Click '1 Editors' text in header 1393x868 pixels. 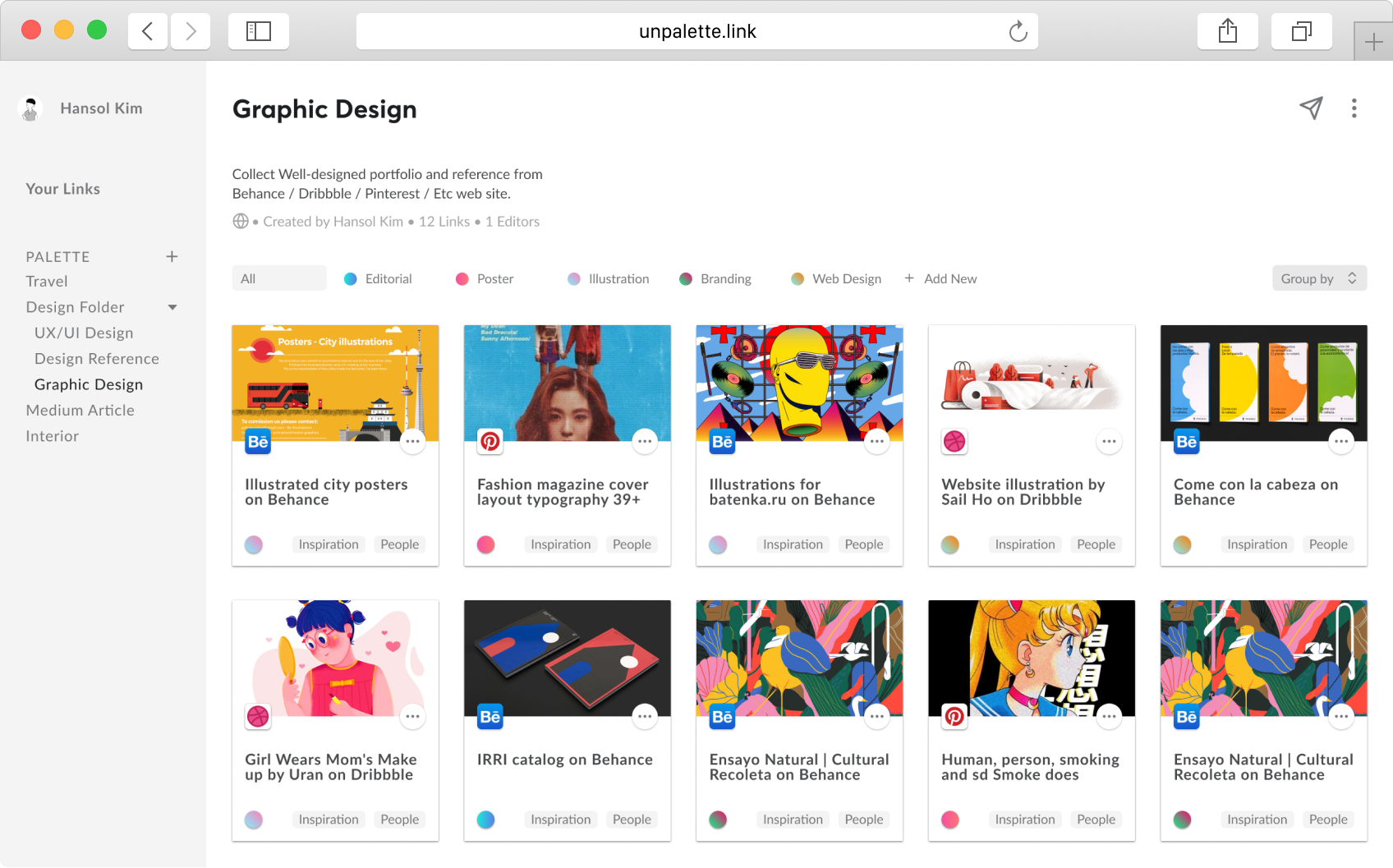click(x=513, y=222)
